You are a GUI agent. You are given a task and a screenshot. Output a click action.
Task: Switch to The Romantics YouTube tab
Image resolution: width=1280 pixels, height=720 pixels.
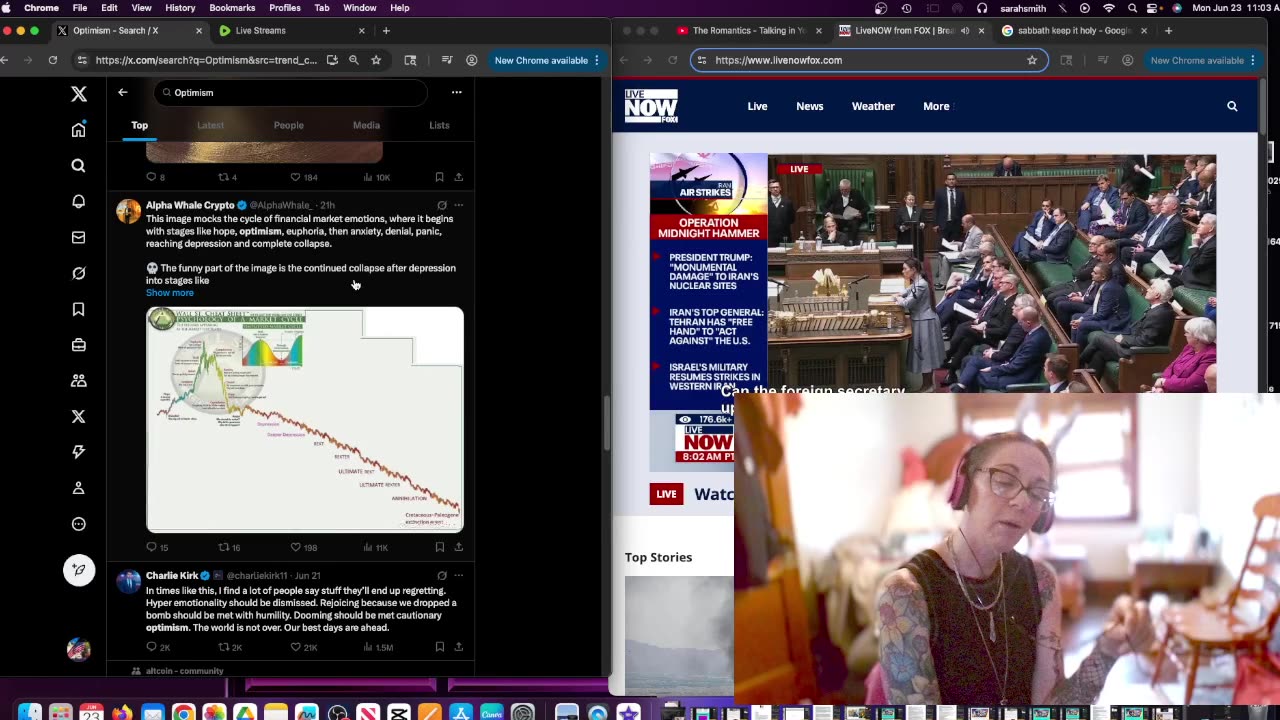[x=750, y=31]
